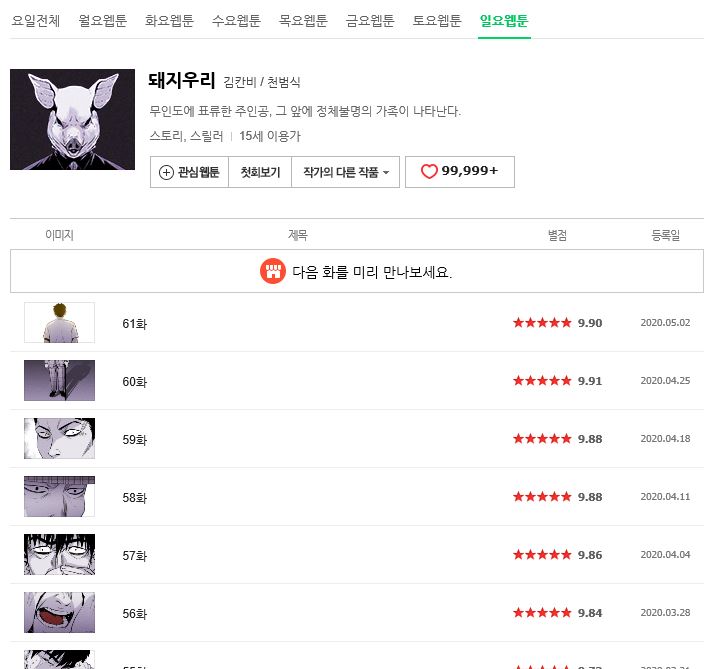Click the 2020.05.02 date of 61화
The height and width of the screenshot is (669, 719).
665,323
